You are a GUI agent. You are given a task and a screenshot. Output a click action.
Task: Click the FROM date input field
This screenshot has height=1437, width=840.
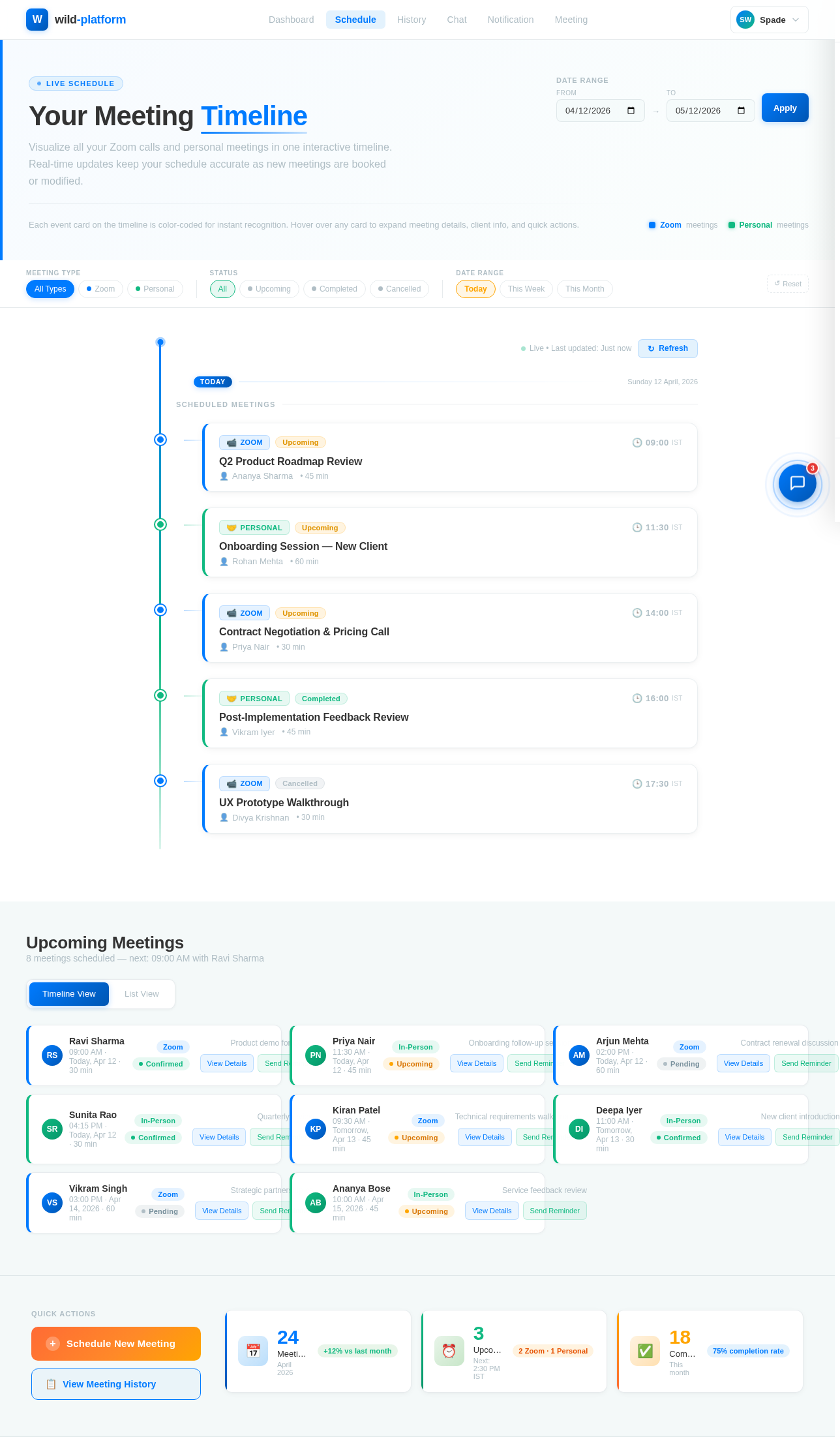601,110
